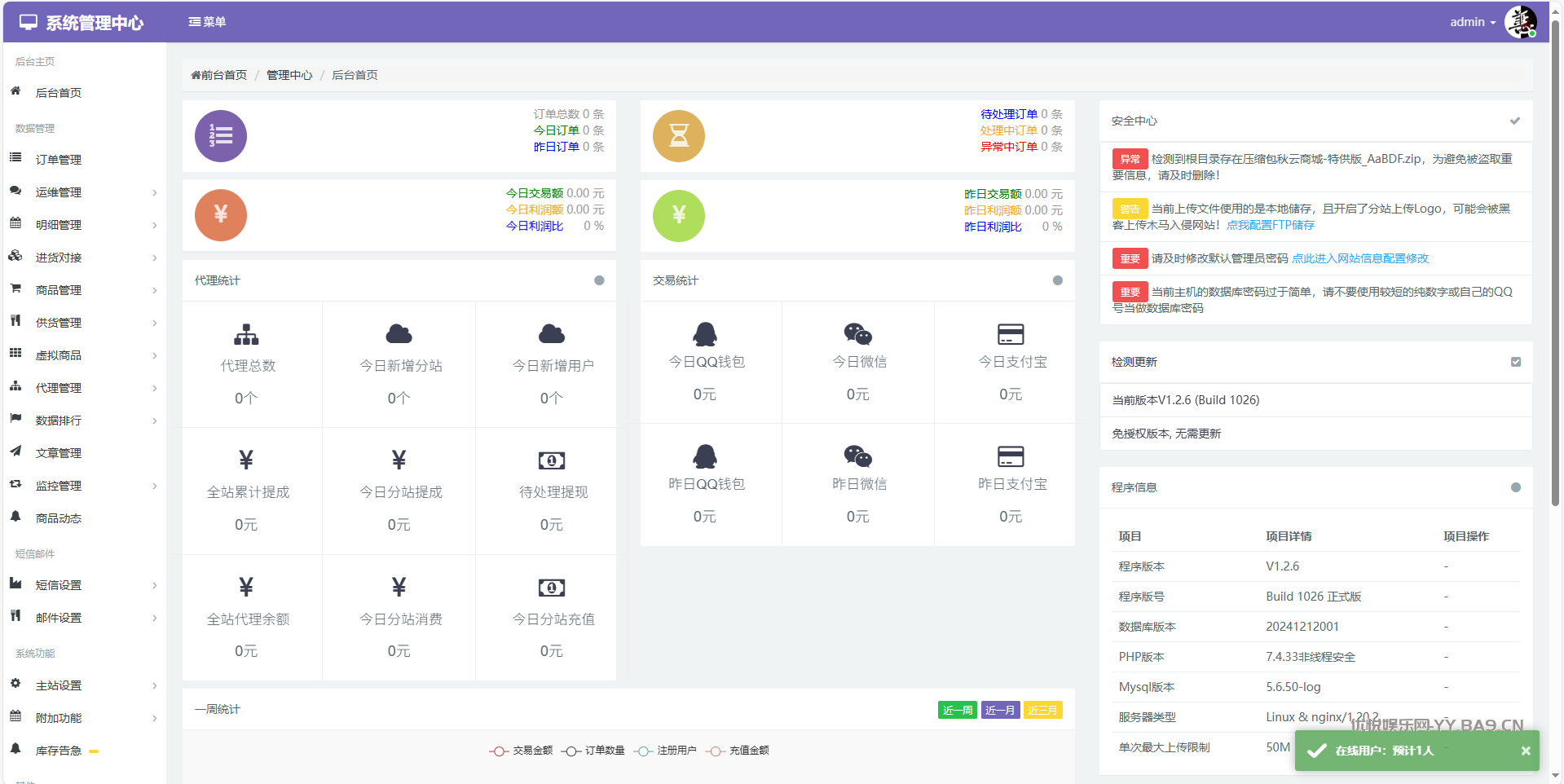The height and width of the screenshot is (784, 1564).
Task: Click the 点我配置FTP储存 link
Action: [1270, 225]
